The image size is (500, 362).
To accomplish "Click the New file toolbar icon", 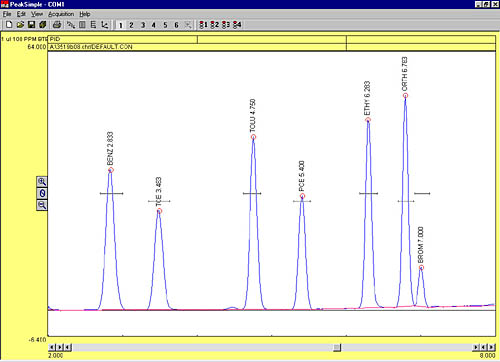I will pos(9,25).
